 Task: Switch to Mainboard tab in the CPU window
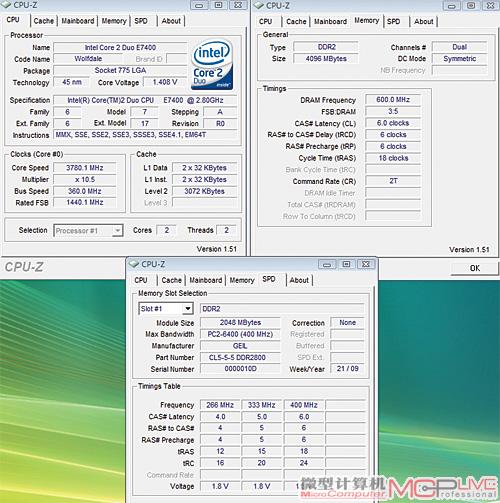click(78, 21)
